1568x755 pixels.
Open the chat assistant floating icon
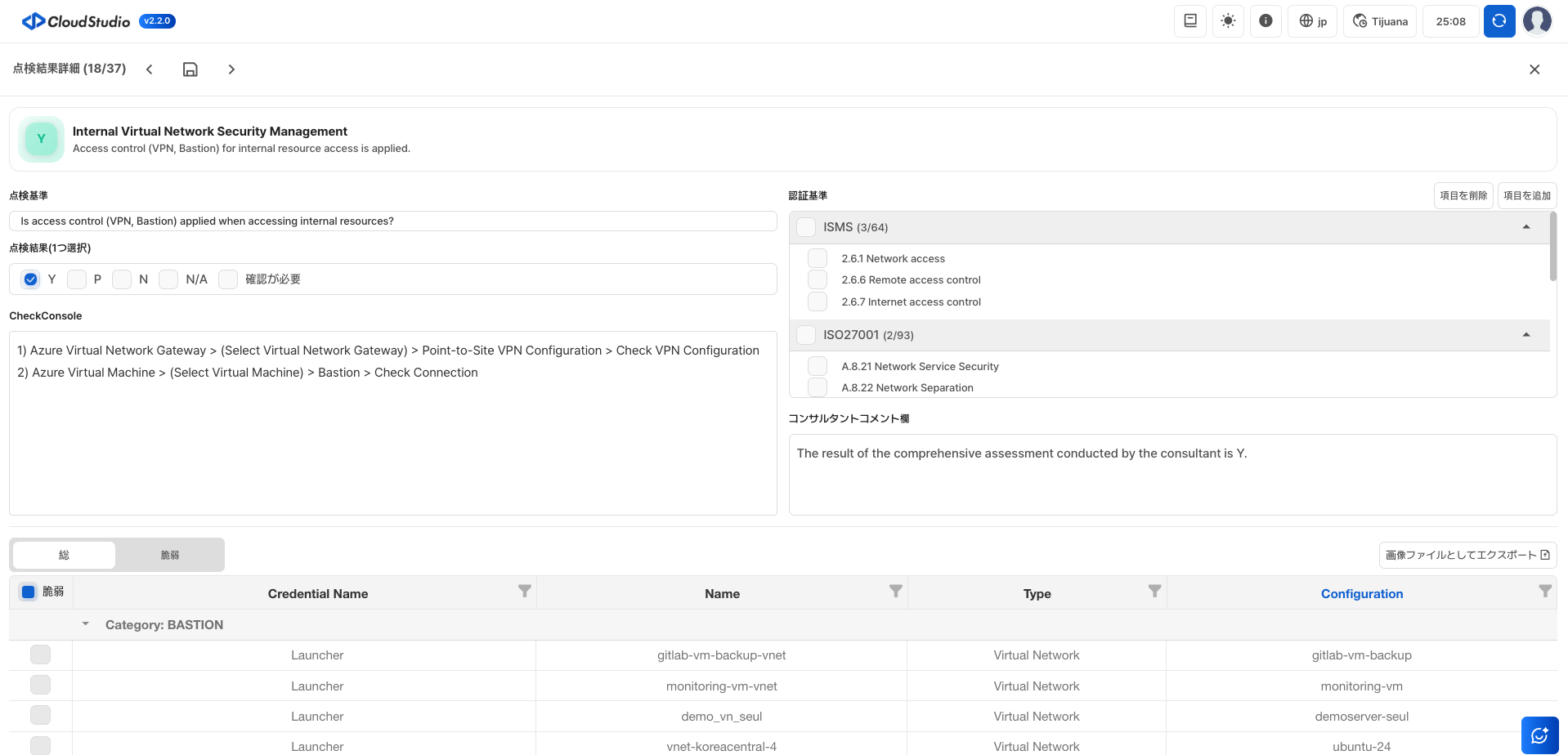coord(1539,735)
